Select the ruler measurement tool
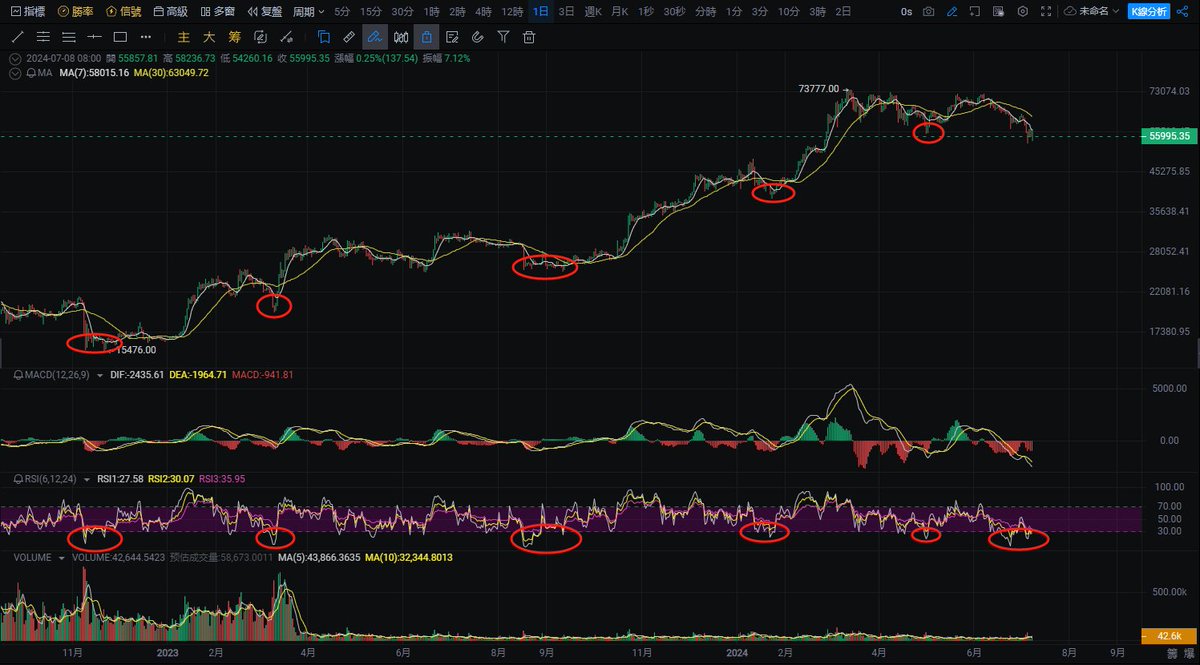 (x=349, y=37)
